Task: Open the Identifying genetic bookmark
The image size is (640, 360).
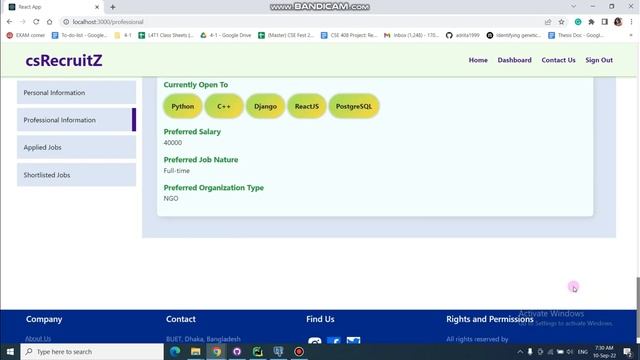Action: point(514,36)
